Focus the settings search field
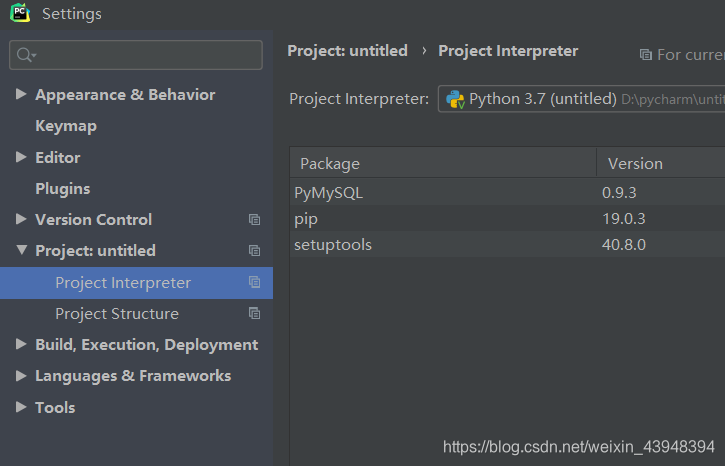Image resolution: width=725 pixels, height=466 pixels. coord(136,55)
